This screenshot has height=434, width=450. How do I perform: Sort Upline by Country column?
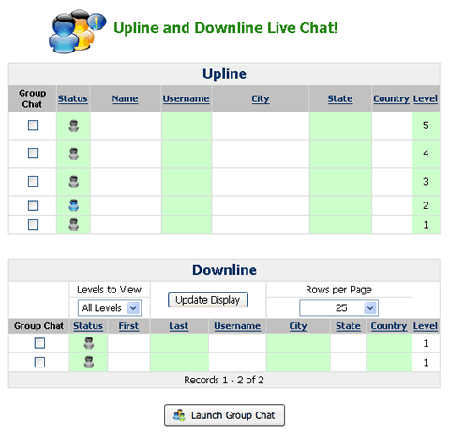click(391, 99)
